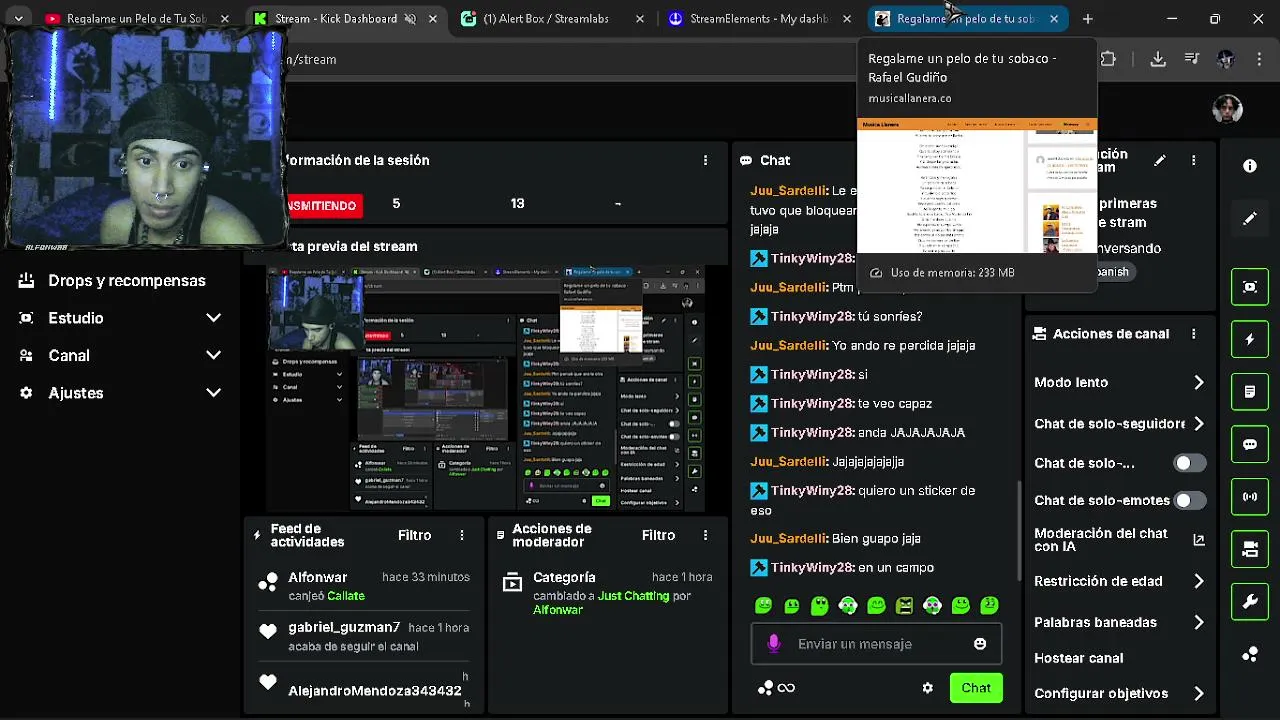This screenshot has height=720, width=1280.
Task: Edit stream info with the pencil icon
Action: pos(1159,160)
